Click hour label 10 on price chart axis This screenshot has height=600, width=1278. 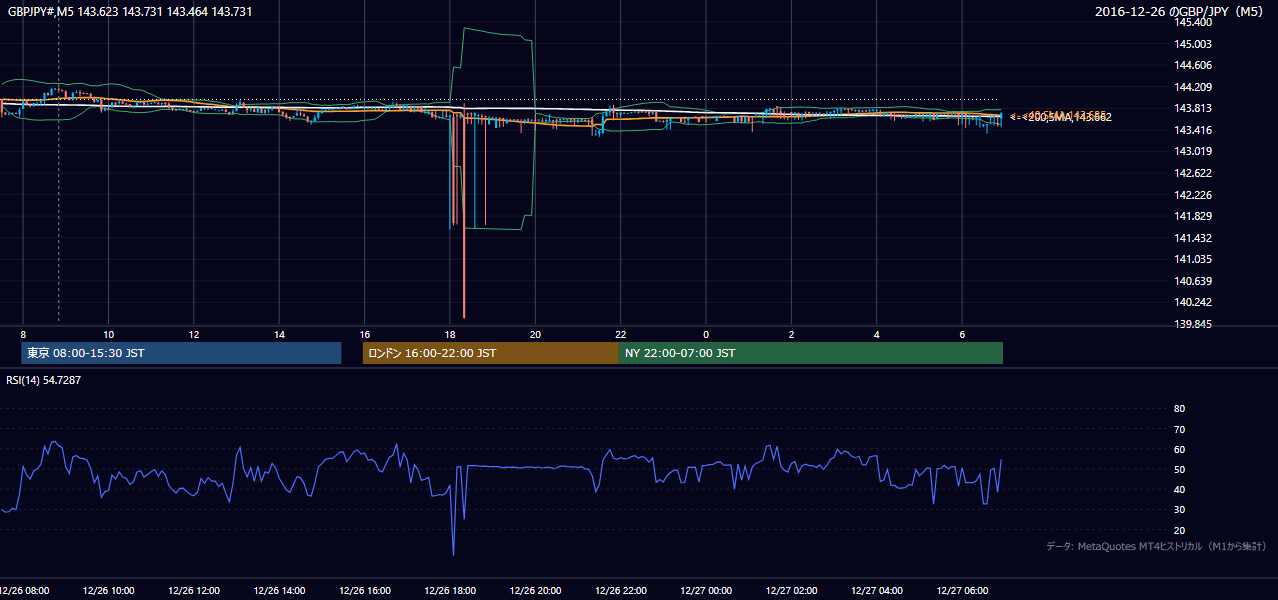coord(109,334)
